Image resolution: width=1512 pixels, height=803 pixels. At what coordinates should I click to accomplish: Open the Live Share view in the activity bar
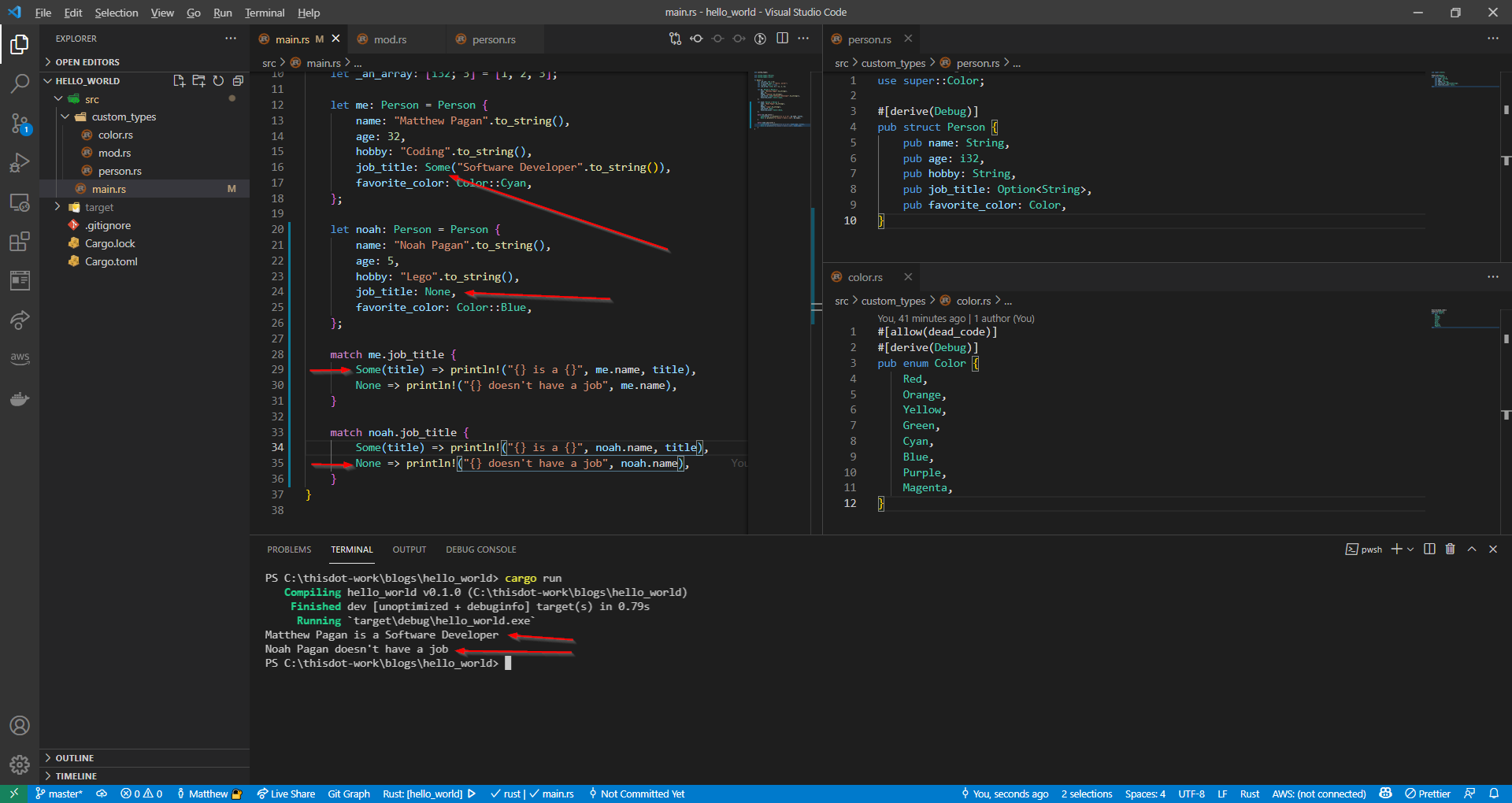click(20, 320)
